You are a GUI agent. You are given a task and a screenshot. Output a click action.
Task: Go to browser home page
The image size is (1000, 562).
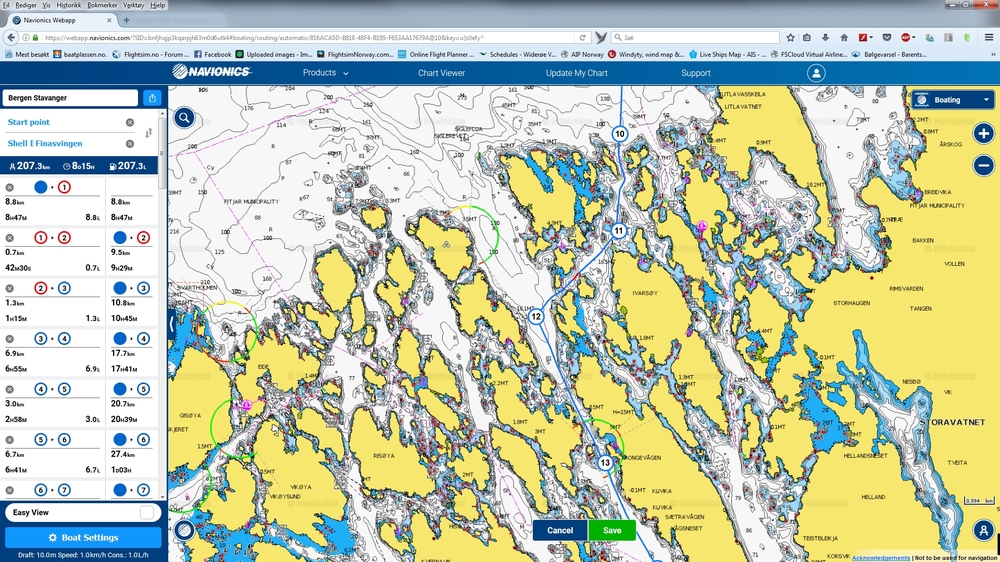844,38
